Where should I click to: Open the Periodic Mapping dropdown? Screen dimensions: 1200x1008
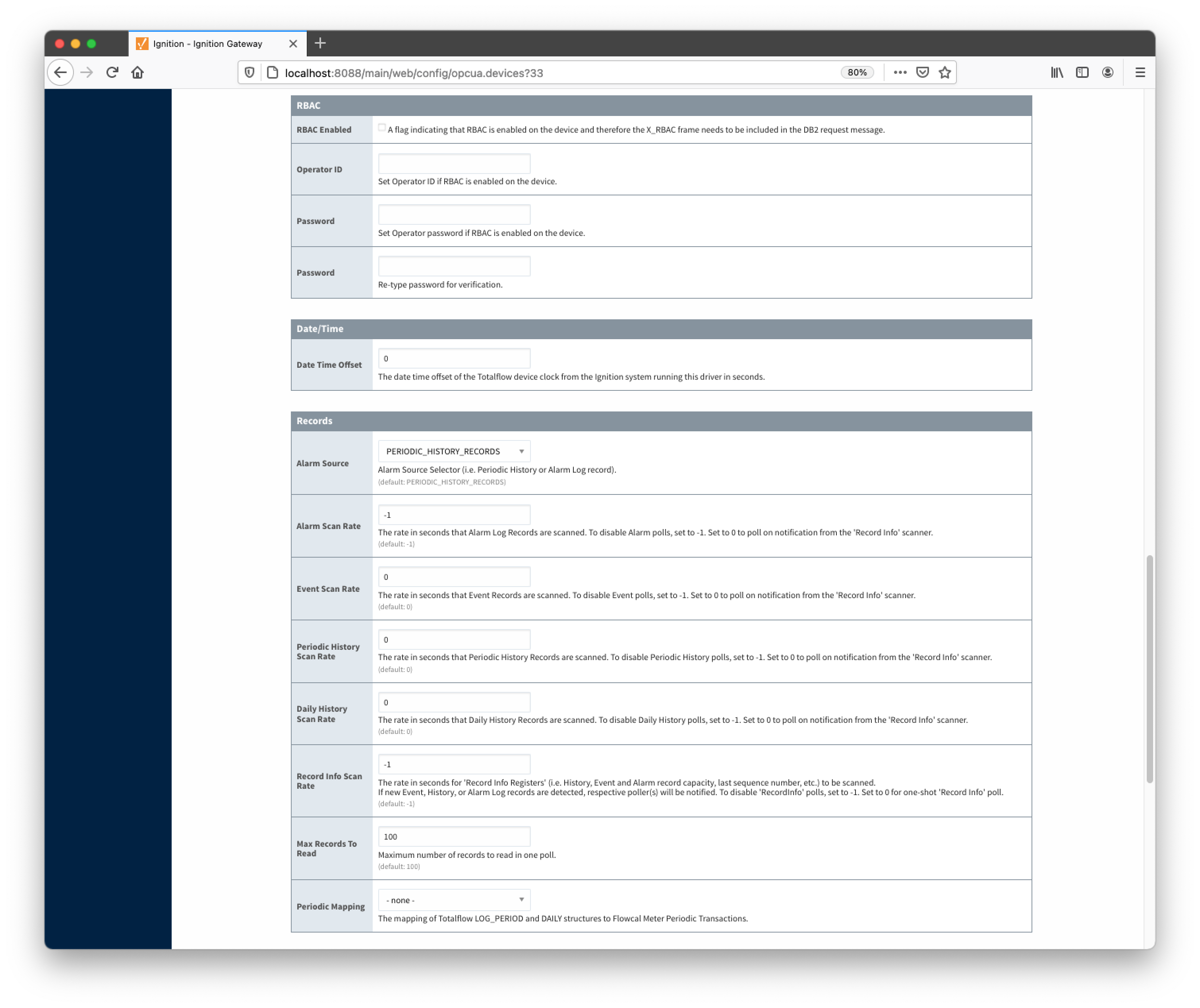[454, 900]
